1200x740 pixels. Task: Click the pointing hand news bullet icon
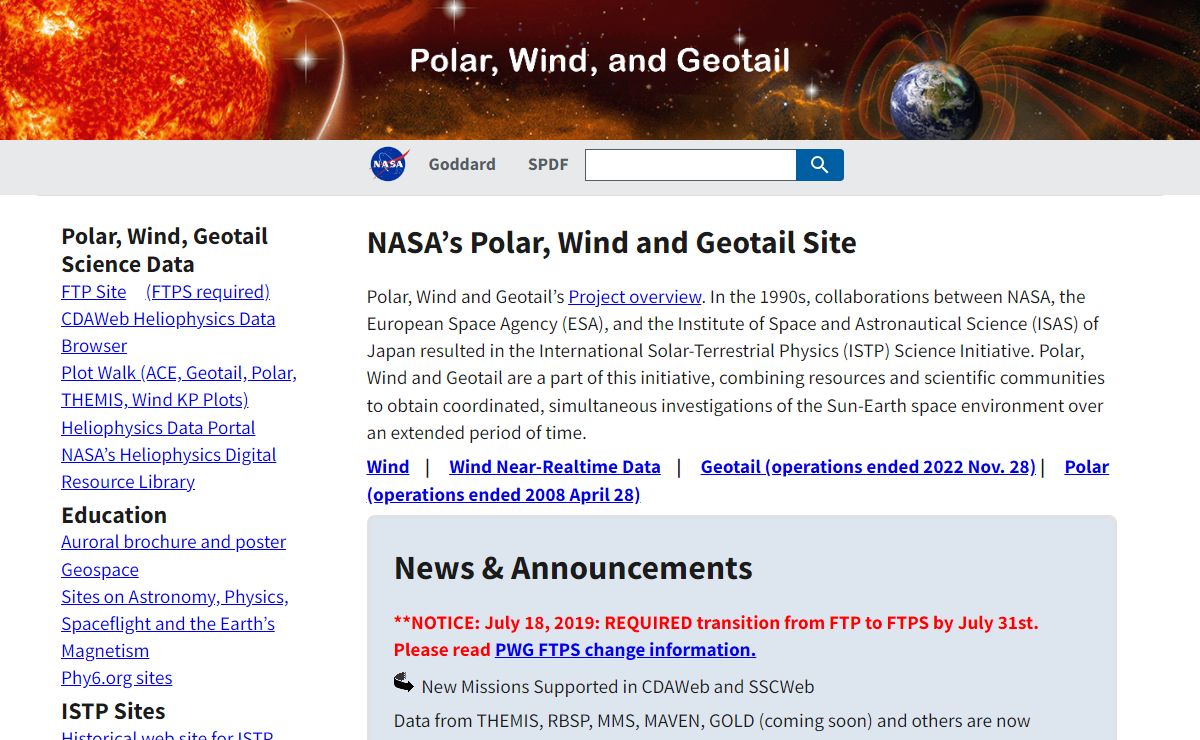point(404,683)
